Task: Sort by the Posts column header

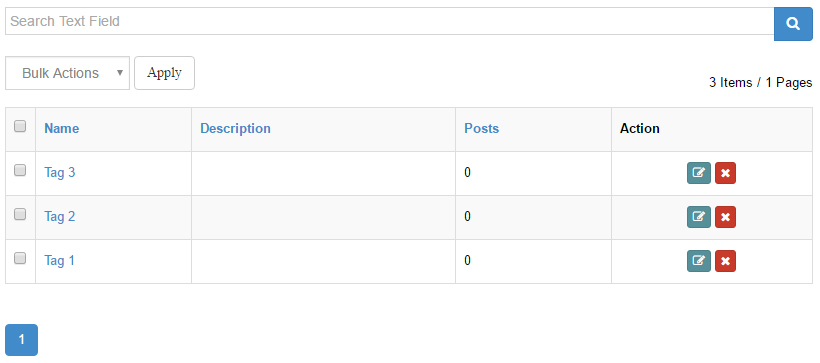Action: tap(482, 129)
